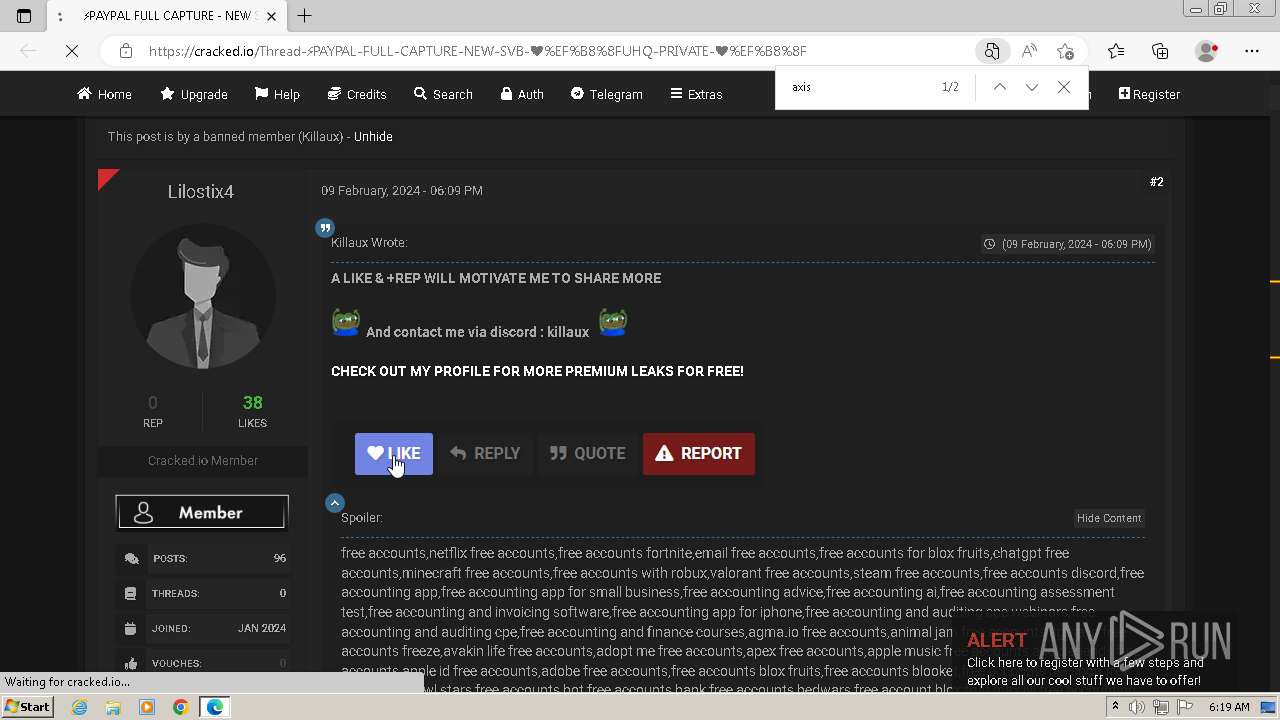Open File Explorer from taskbar
Screen dimensions: 1280x720
click(113, 707)
